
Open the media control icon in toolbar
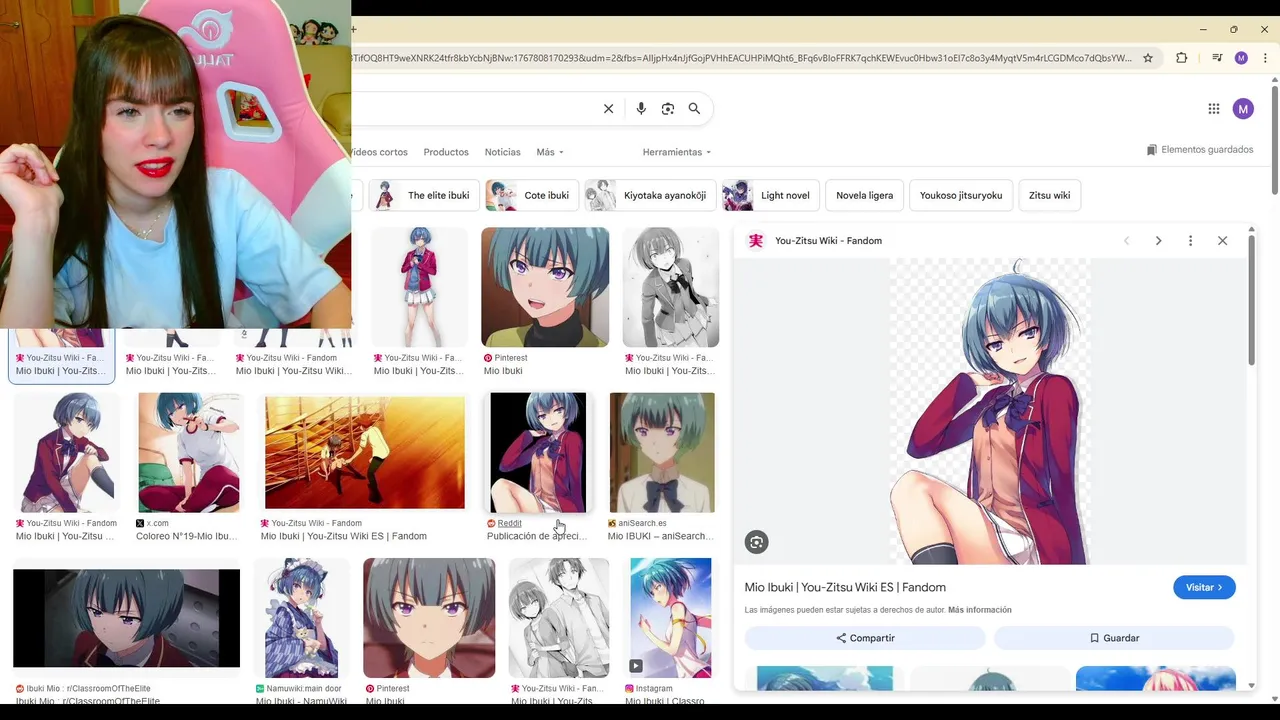(1217, 58)
